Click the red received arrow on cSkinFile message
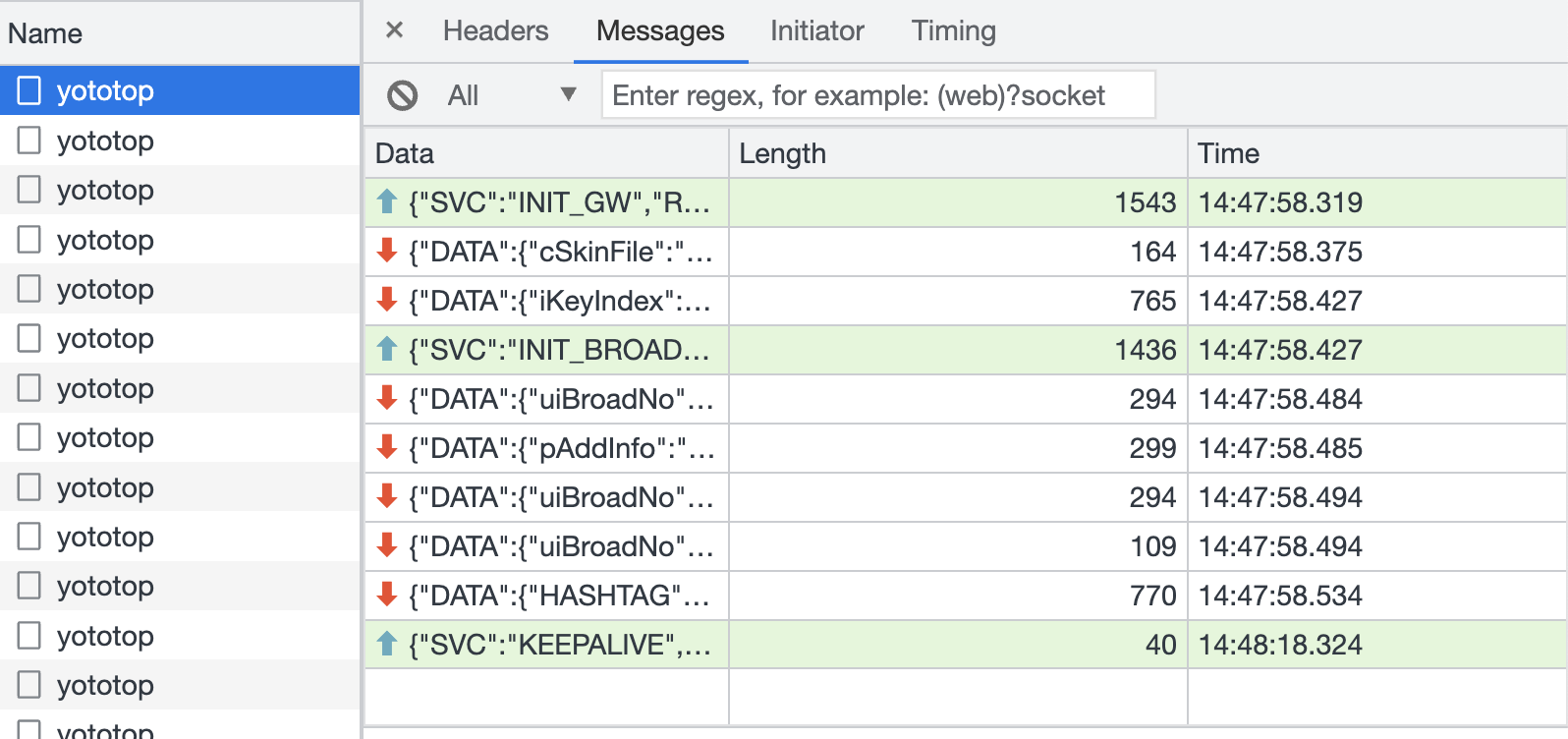Image resolution: width=1568 pixels, height=739 pixels. pos(387,252)
